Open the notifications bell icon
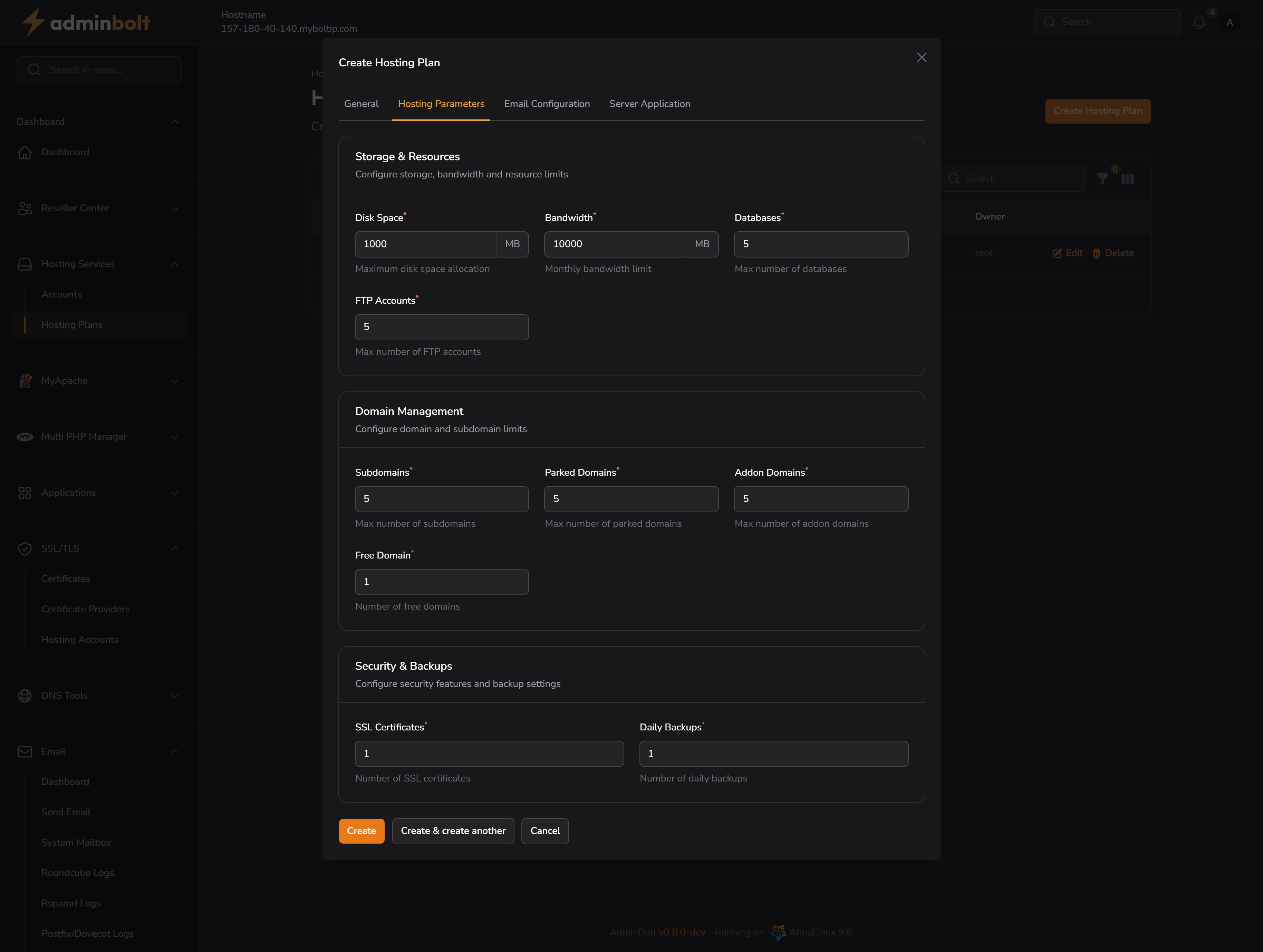The width and height of the screenshot is (1263, 952). pos(1199,22)
